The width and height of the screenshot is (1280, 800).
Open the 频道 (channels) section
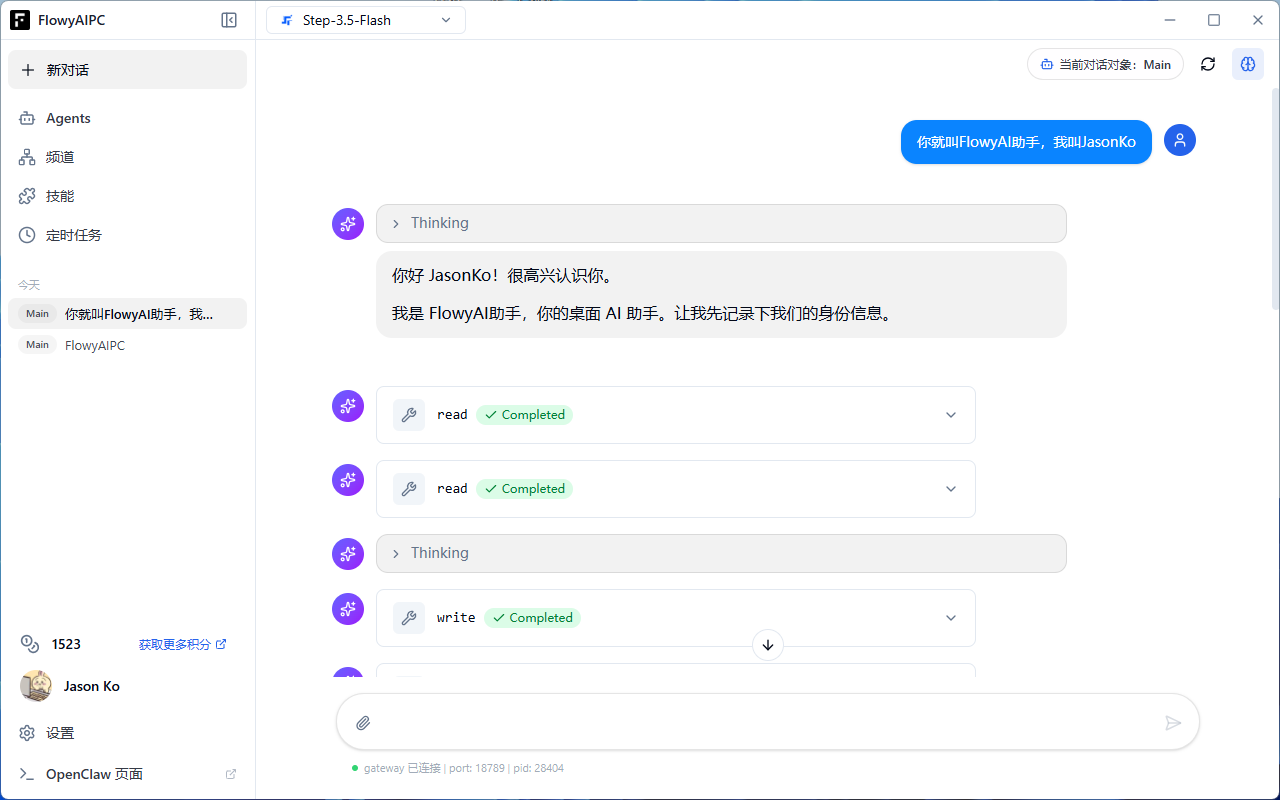pos(59,156)
